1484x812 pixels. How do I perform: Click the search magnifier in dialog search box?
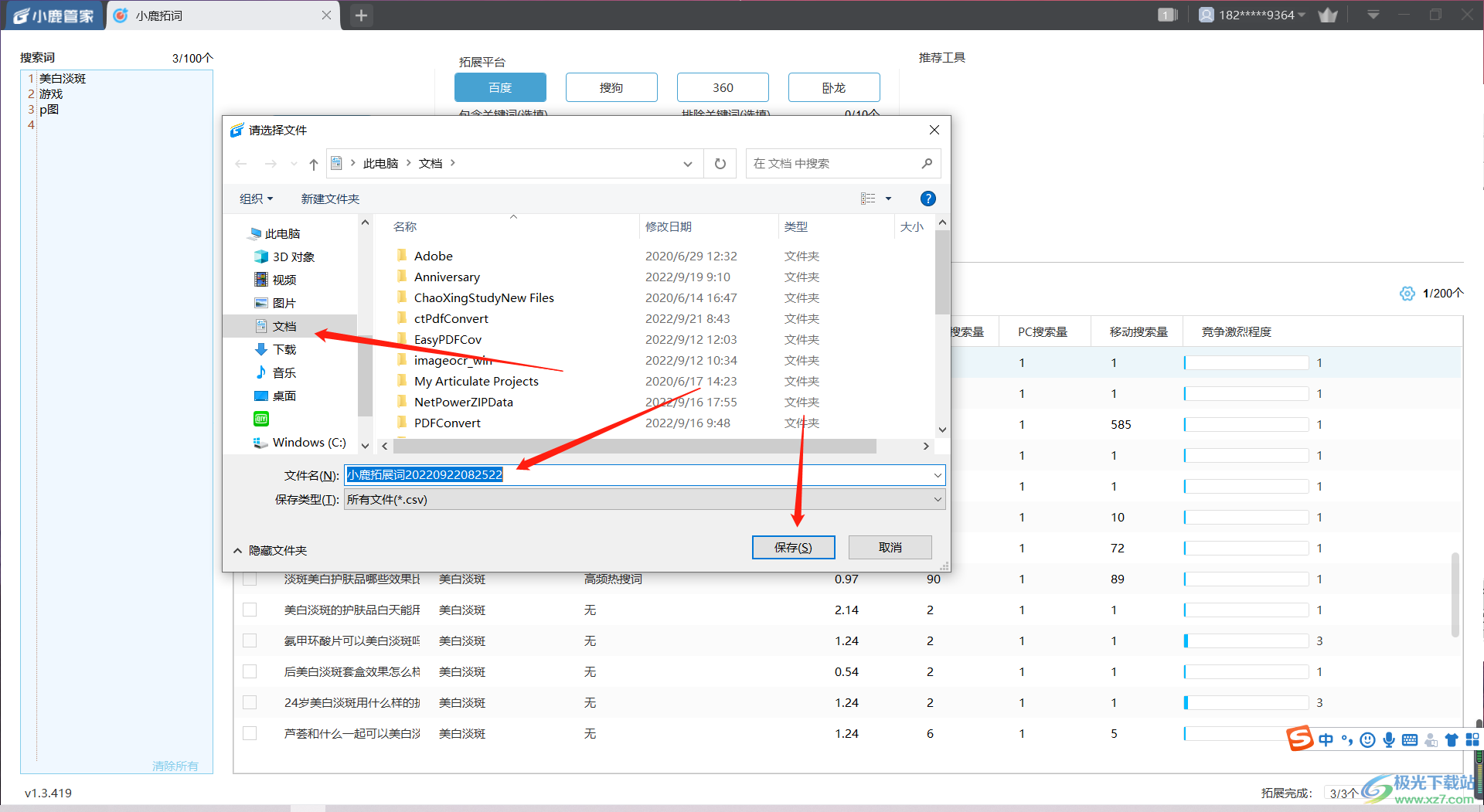click(x=927, y=163)
